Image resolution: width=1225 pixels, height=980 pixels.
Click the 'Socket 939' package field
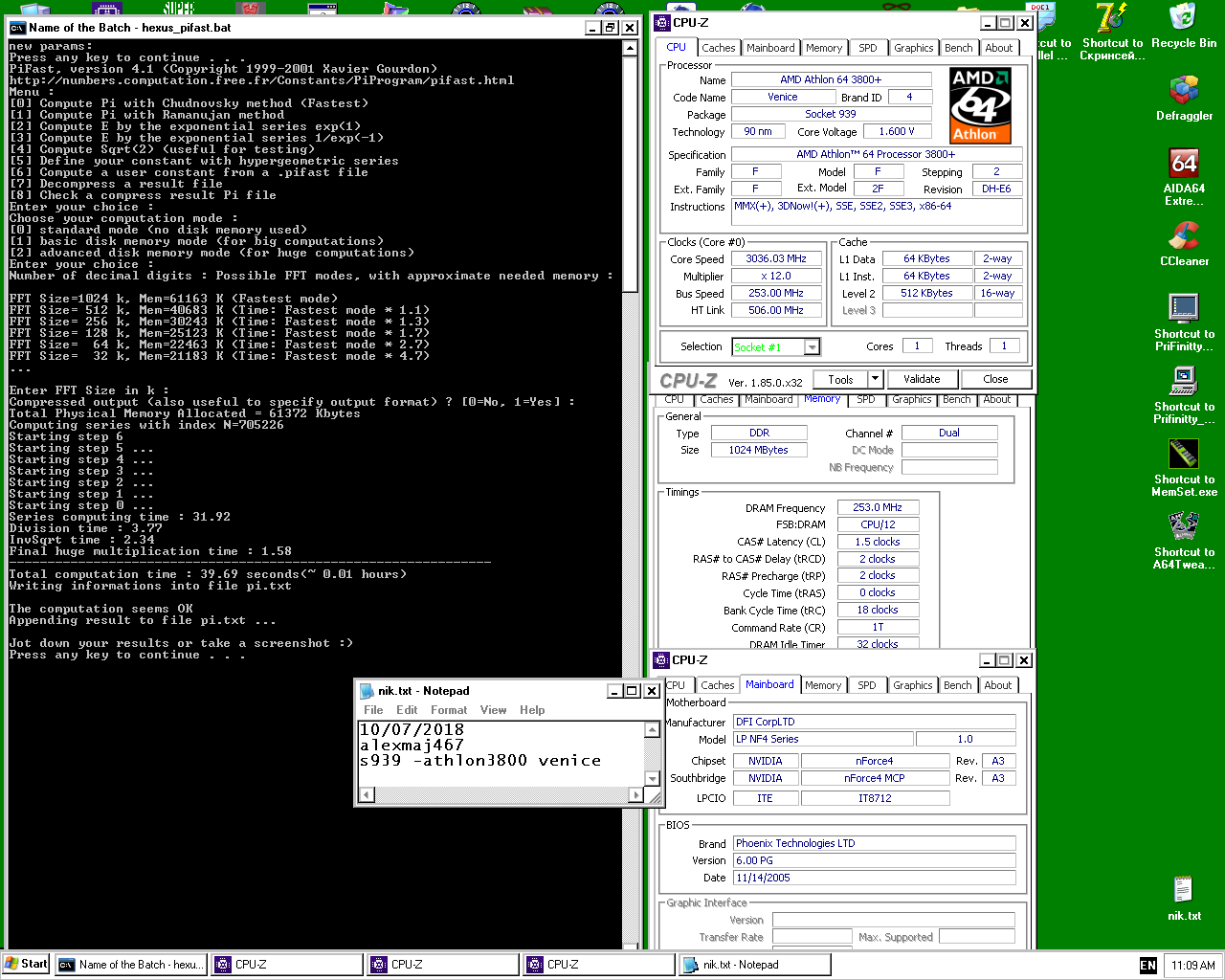click(x=831, y=114)
